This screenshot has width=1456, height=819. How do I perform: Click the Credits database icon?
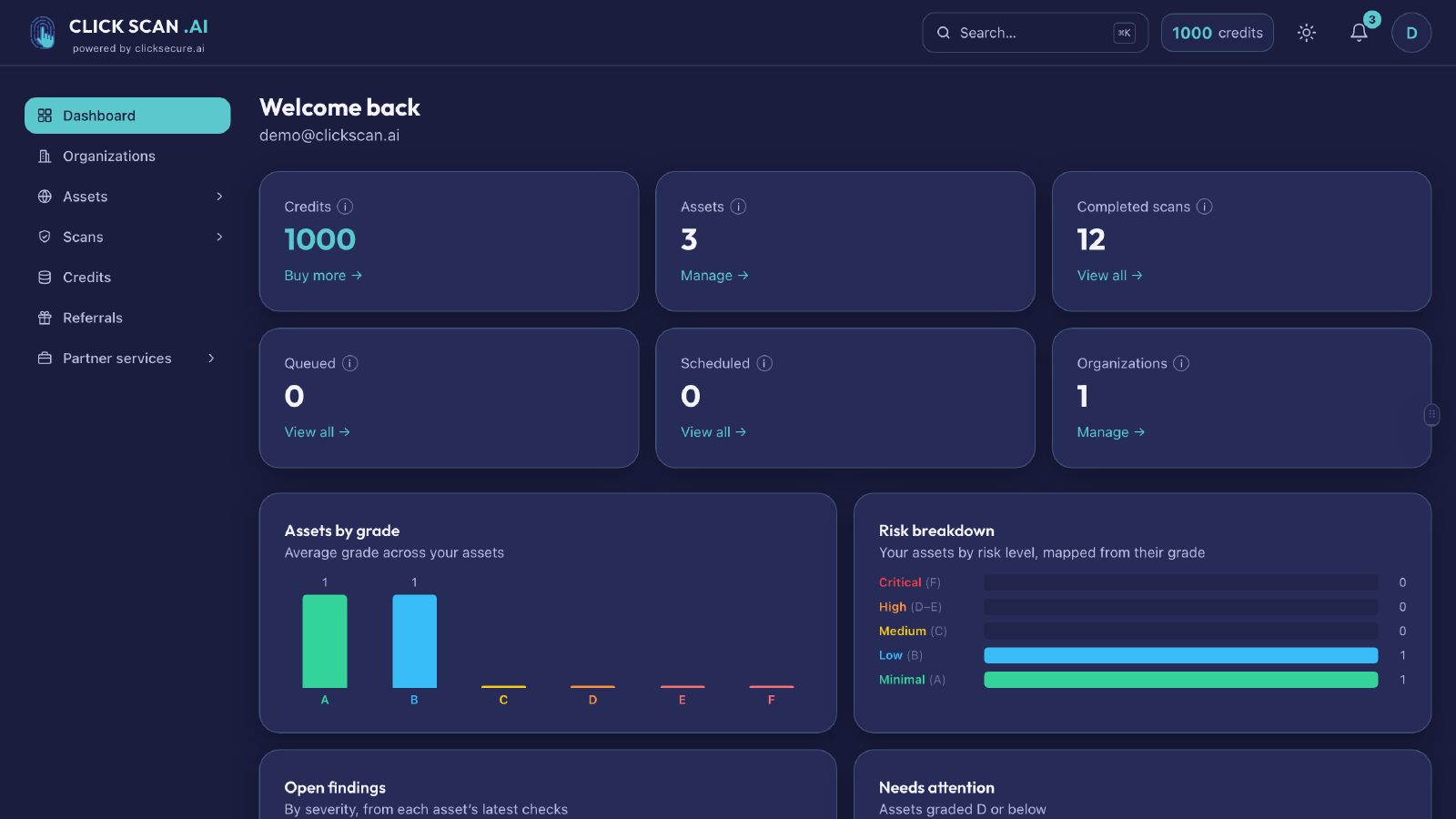(x=45, y=278)
